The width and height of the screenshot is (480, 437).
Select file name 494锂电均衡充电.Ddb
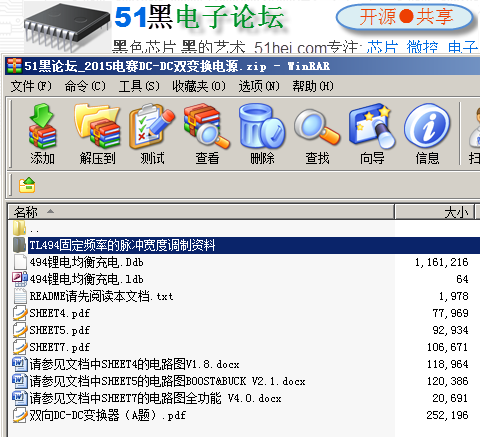coord(86,262)
